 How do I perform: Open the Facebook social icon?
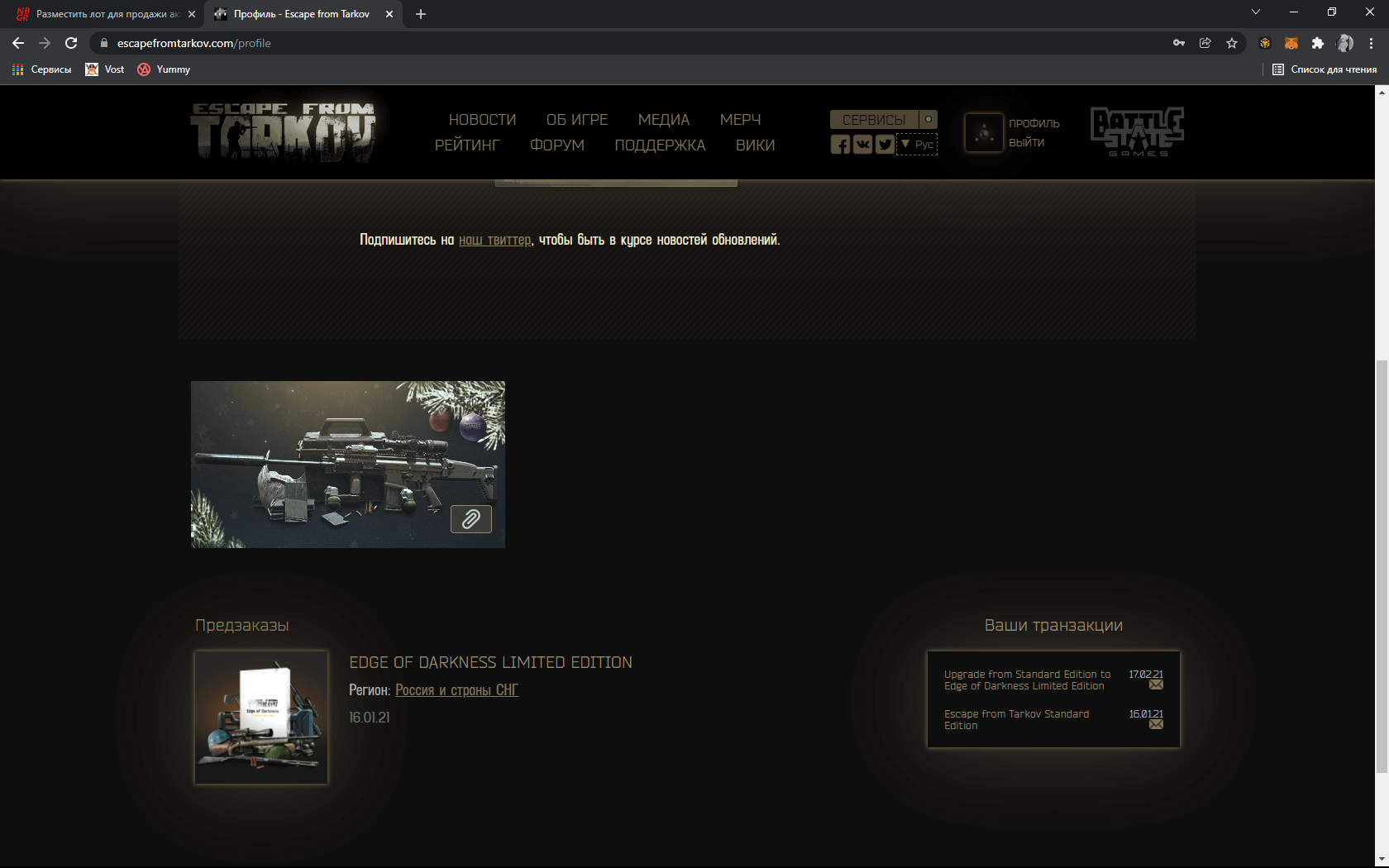[x=840, y=145]
